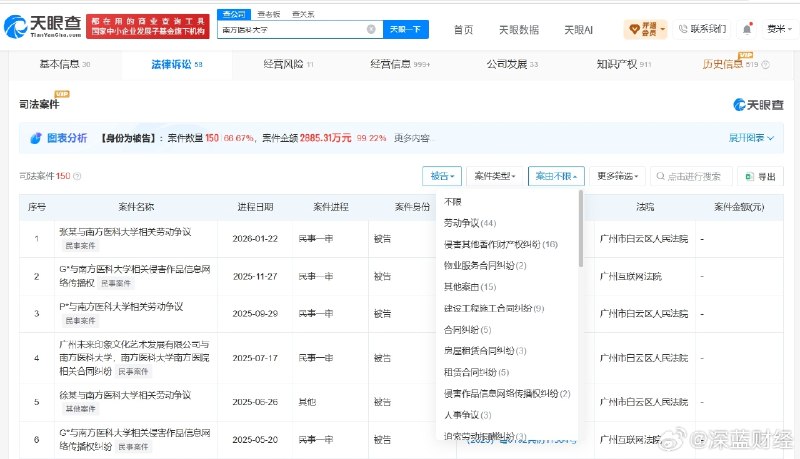Image resolution: width=800 pixels, height=459 pixels.
Task: Expand charts with 展开图表
Action: point(751,138)
